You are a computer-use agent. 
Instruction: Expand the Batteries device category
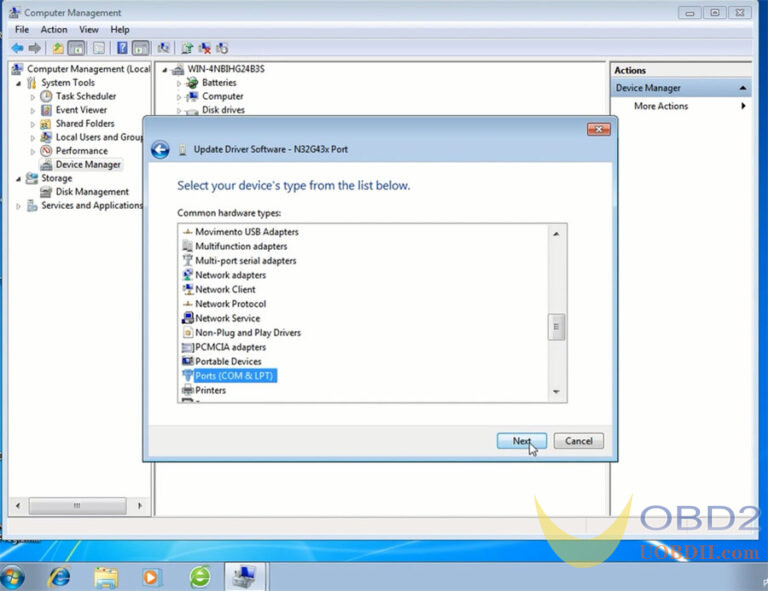click(x=179, y=83)
